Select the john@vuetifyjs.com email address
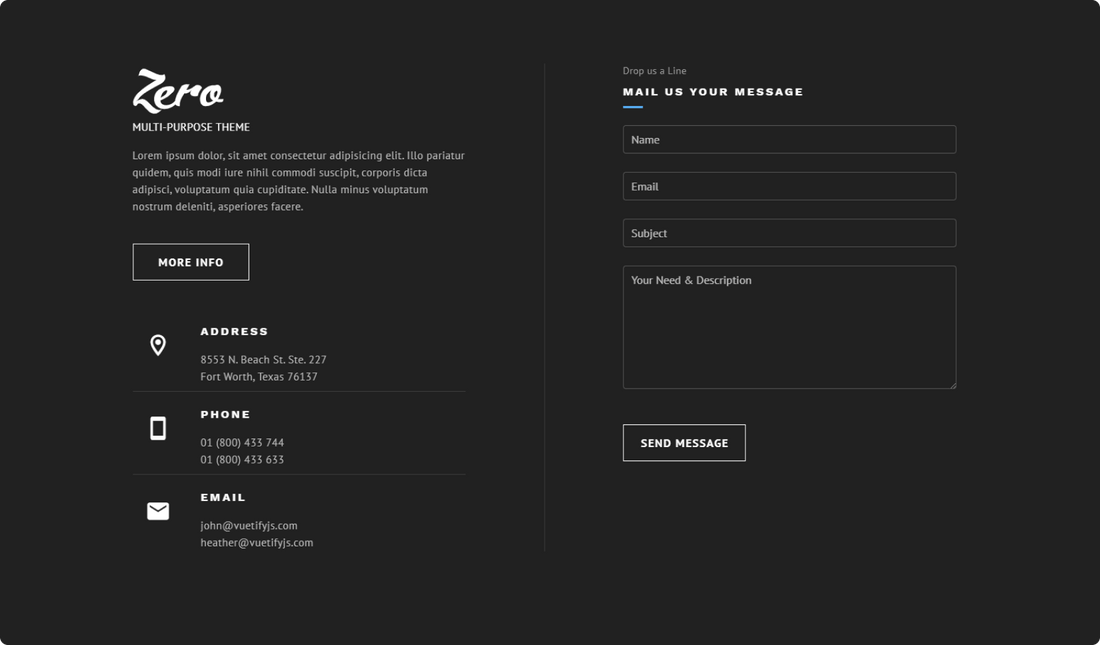Screen dimensions: 1100x645 tap(249, 525)
